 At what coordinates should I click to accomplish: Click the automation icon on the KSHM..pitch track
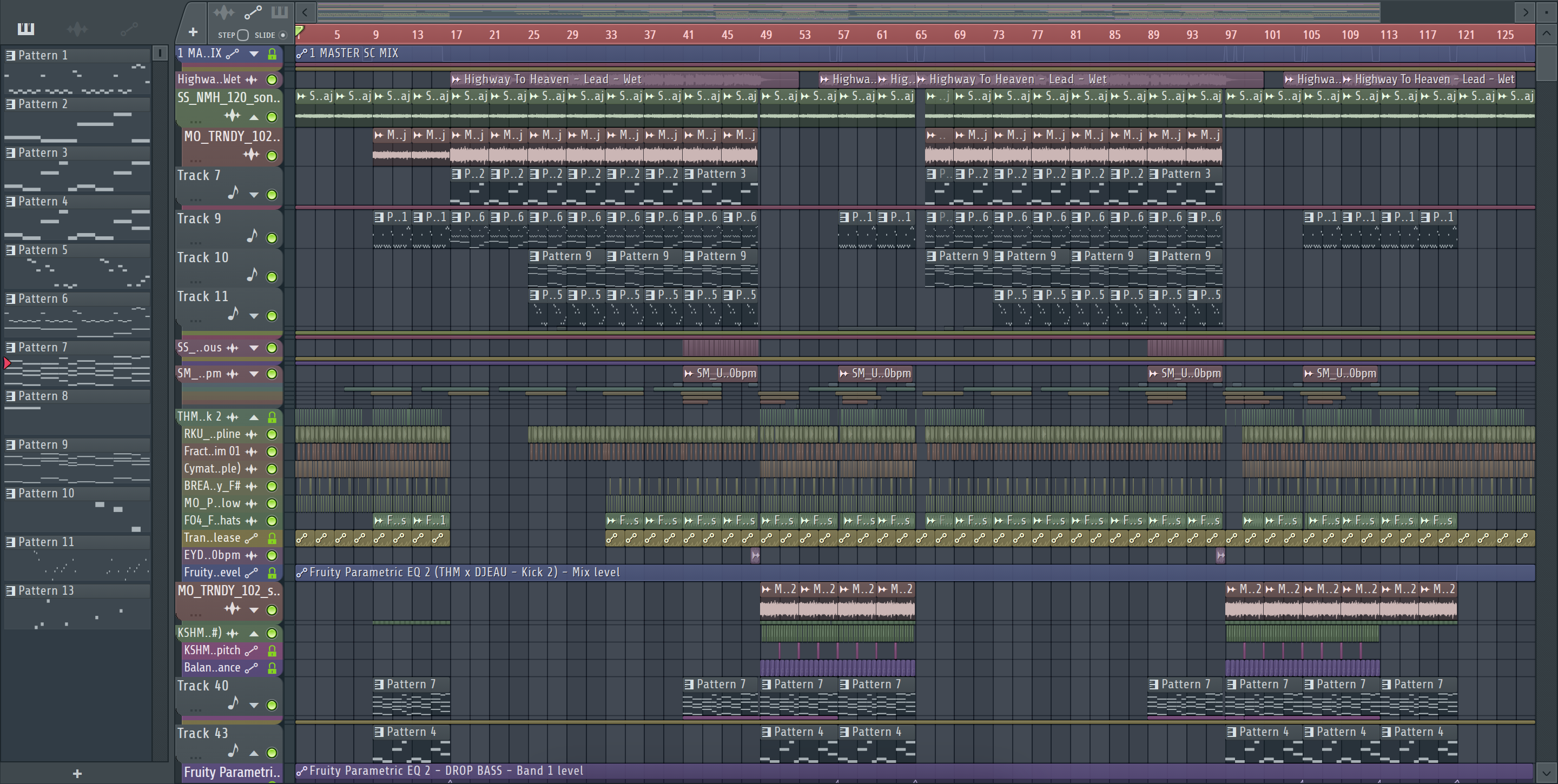252,650
